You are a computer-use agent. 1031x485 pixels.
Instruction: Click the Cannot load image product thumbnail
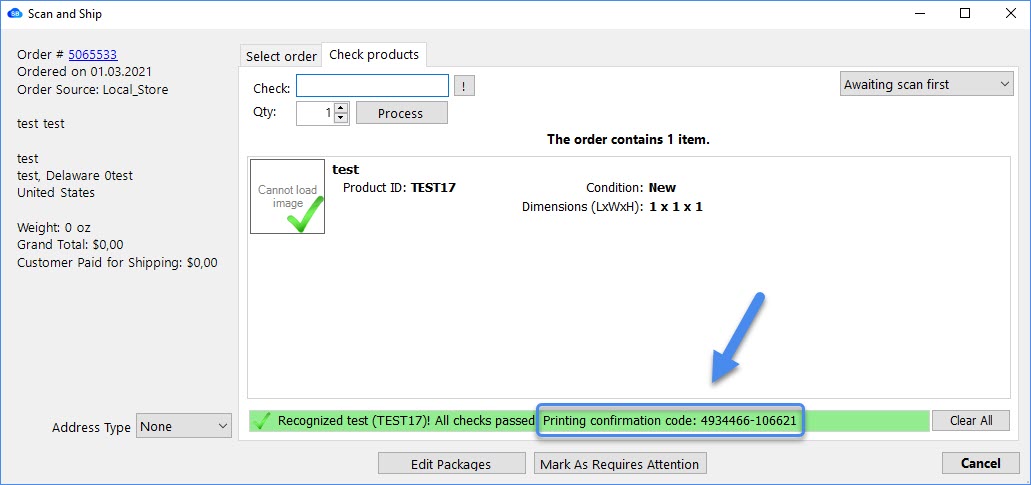click(x=287, y=196)
